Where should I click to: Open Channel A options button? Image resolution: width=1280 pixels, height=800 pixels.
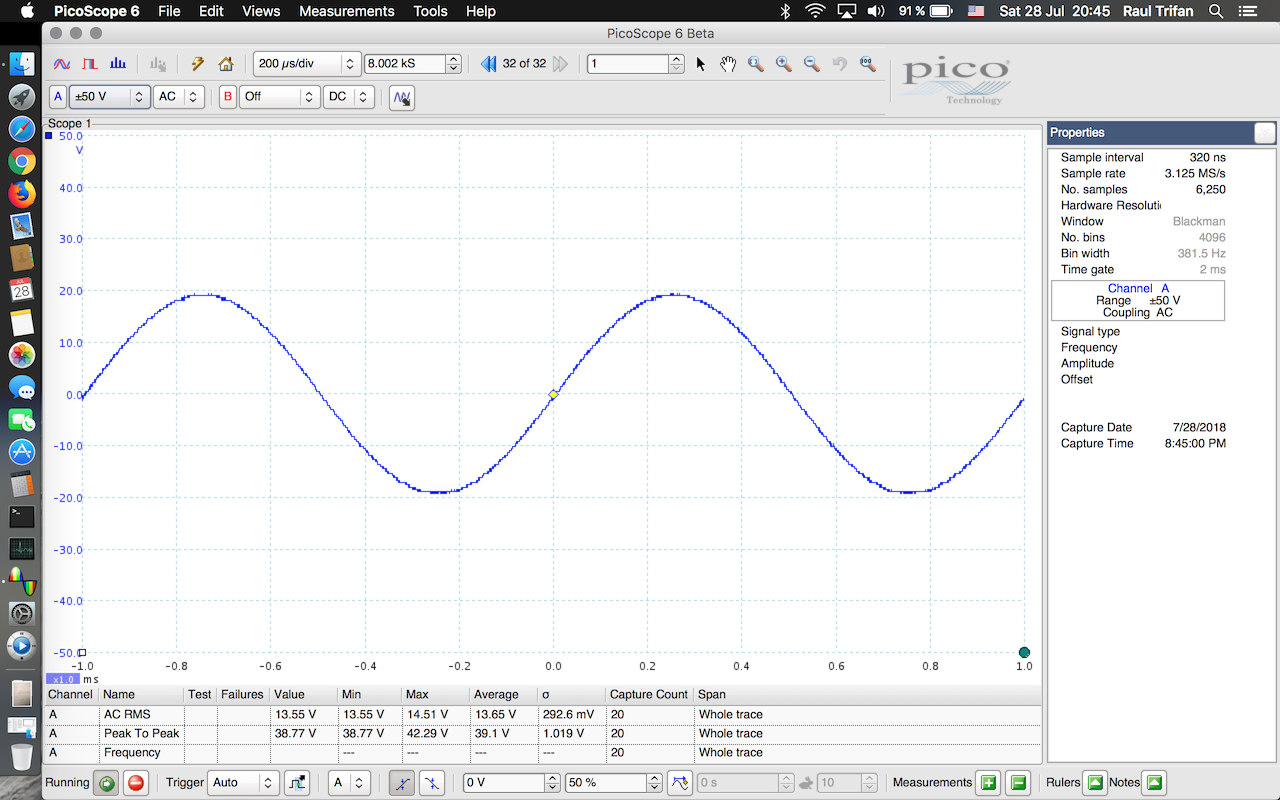point(58,97)
